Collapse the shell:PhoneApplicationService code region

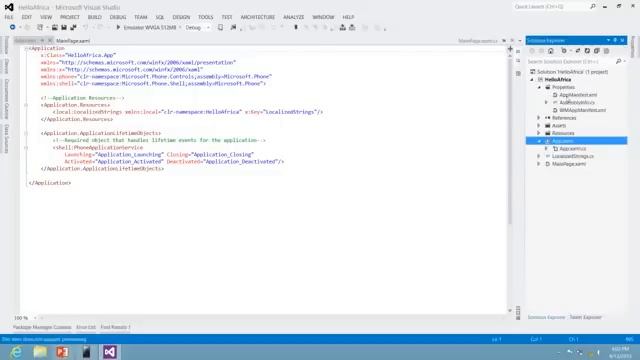[26, 147]
